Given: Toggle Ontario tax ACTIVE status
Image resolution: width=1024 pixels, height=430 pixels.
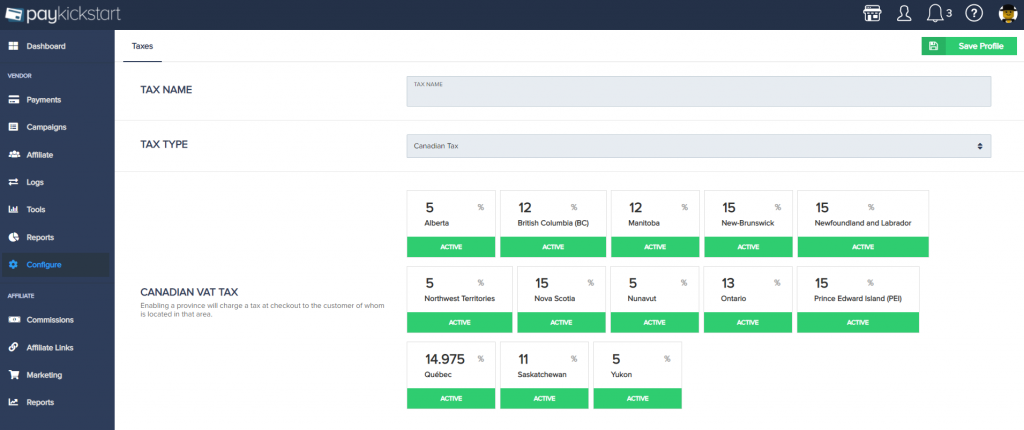Looking at the screenshot, I should click(x=748, y=322).
